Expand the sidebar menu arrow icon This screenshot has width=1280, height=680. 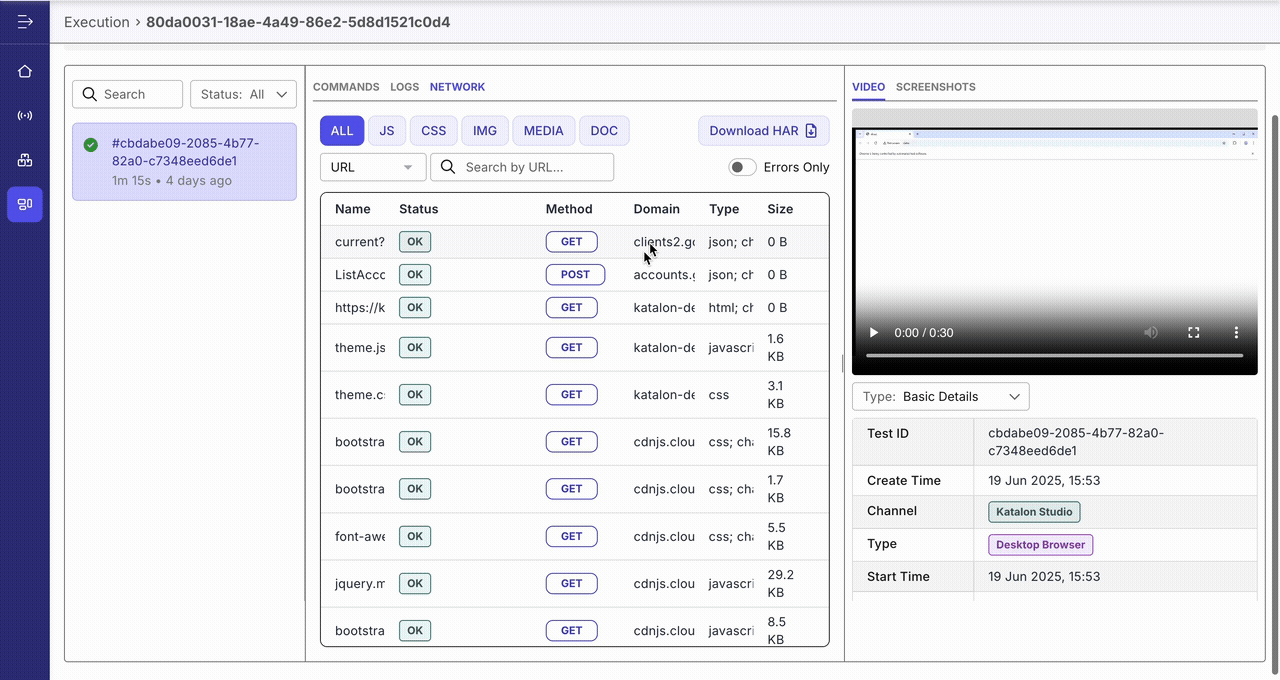click(25, 21)
